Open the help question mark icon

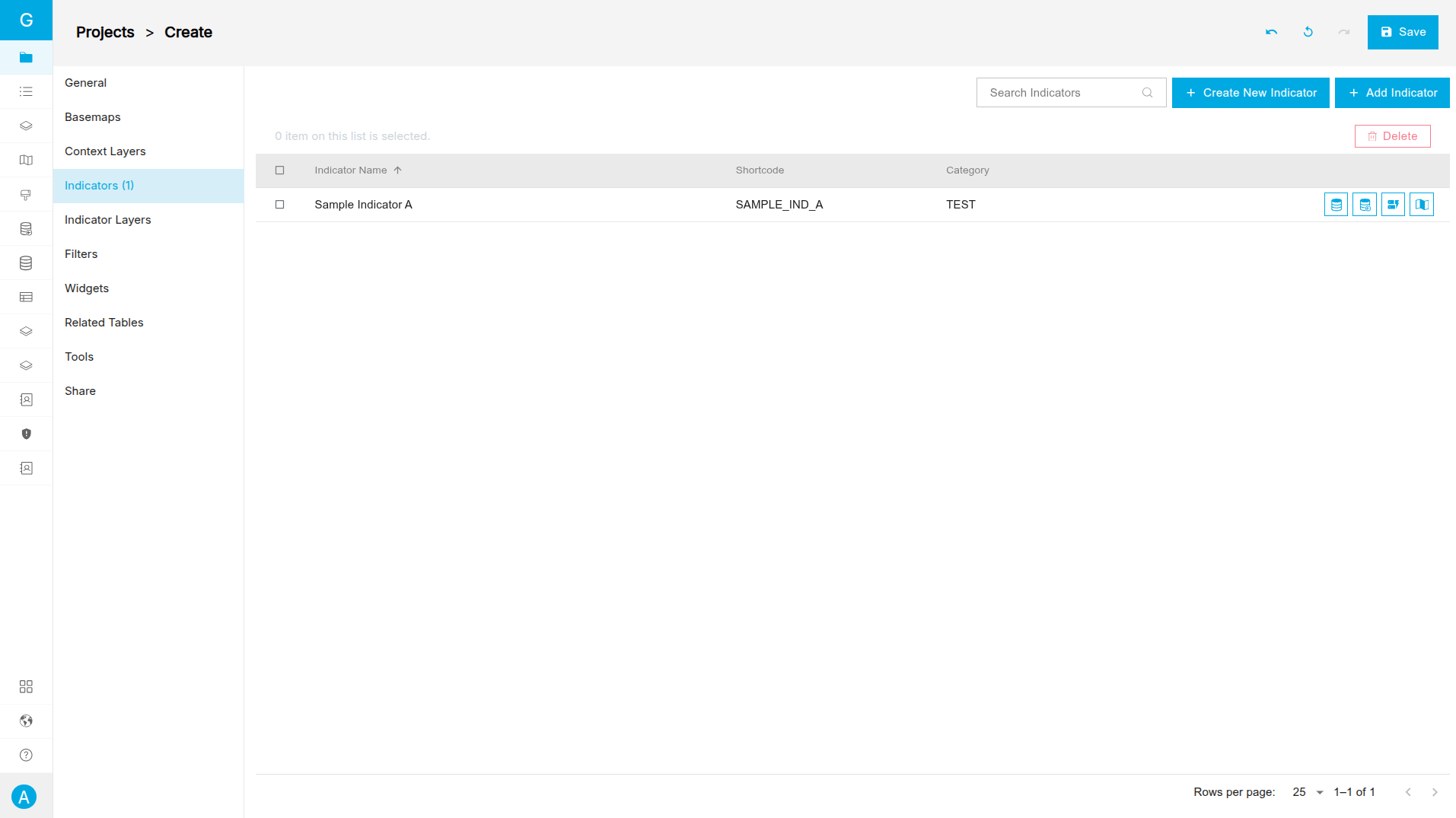coord(26,755)
